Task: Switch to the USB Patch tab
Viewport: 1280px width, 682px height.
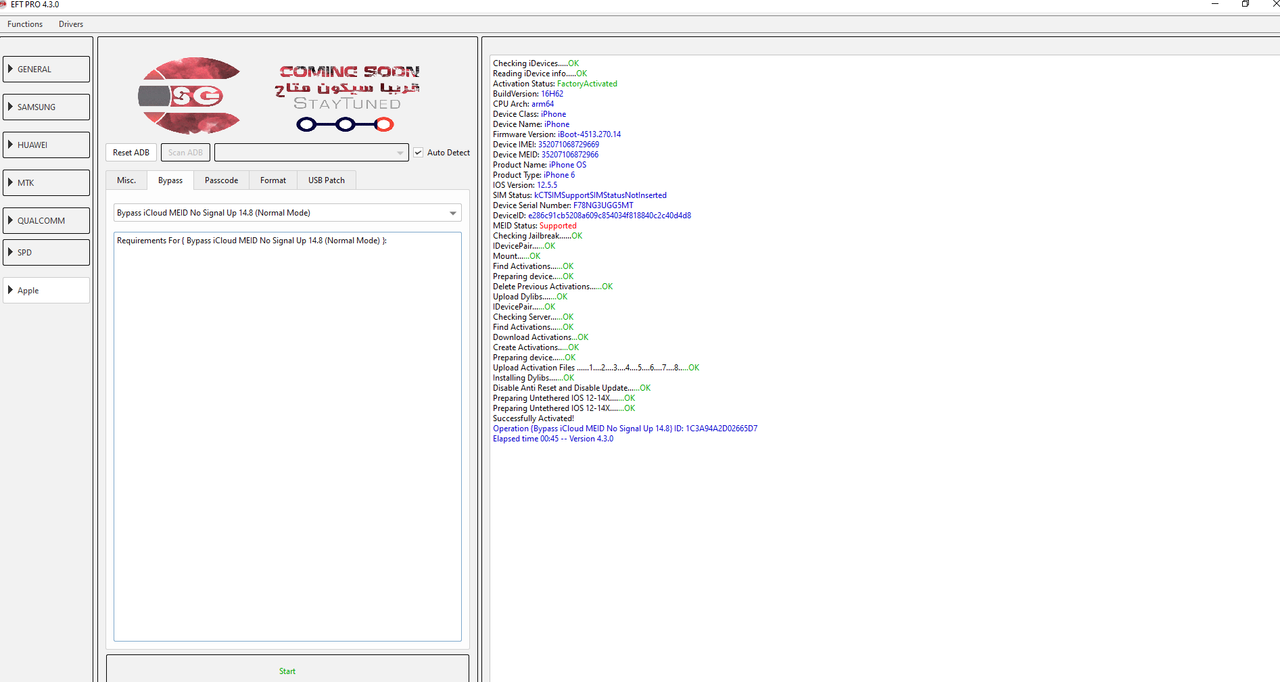Action: pyautogui.click(x=327, y=180)
